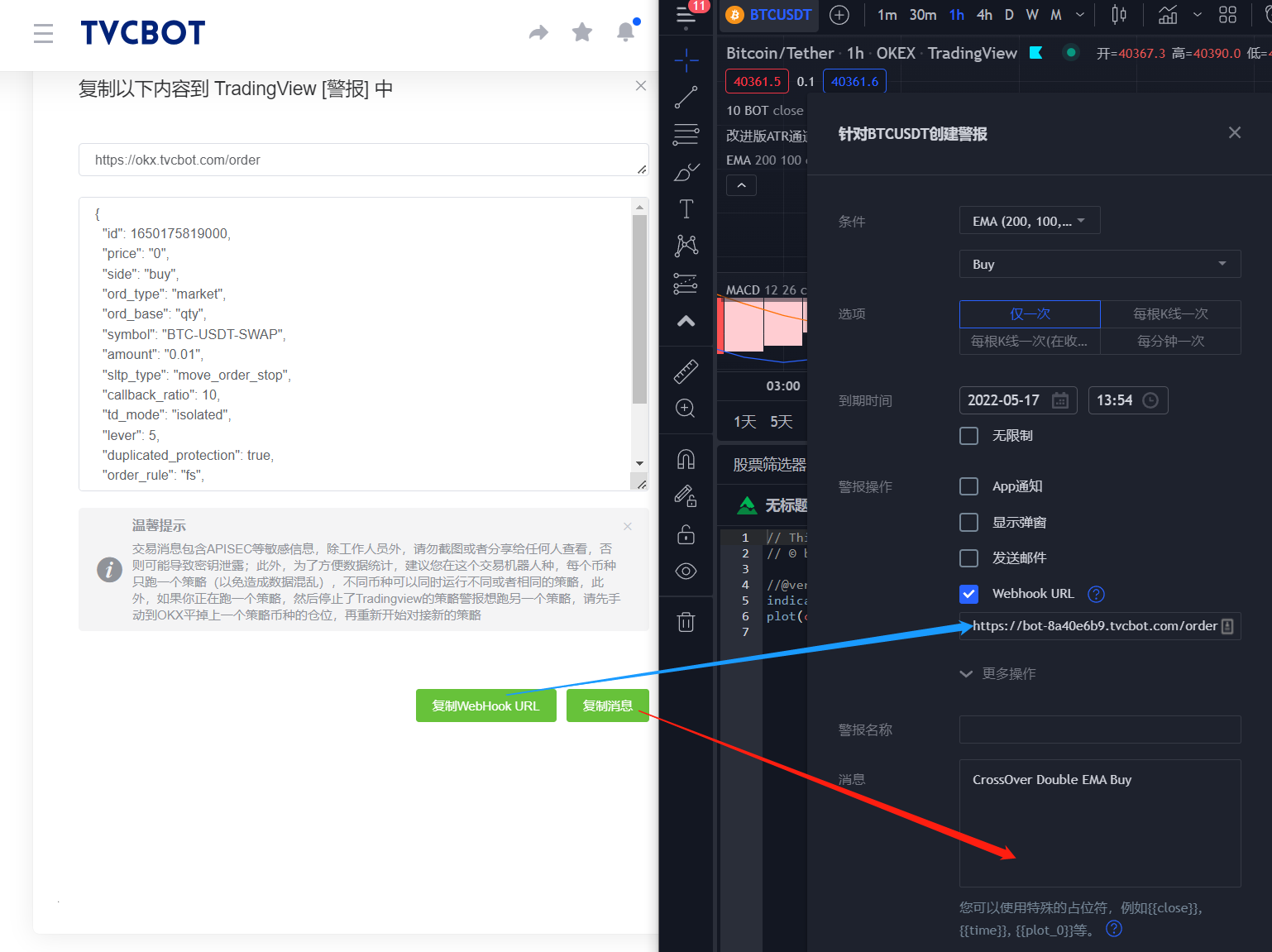The width and height of the screenshot is (1272, 952).
Task: Open the indicators icon in top toolbar
Action: [x=1168, y=15]
